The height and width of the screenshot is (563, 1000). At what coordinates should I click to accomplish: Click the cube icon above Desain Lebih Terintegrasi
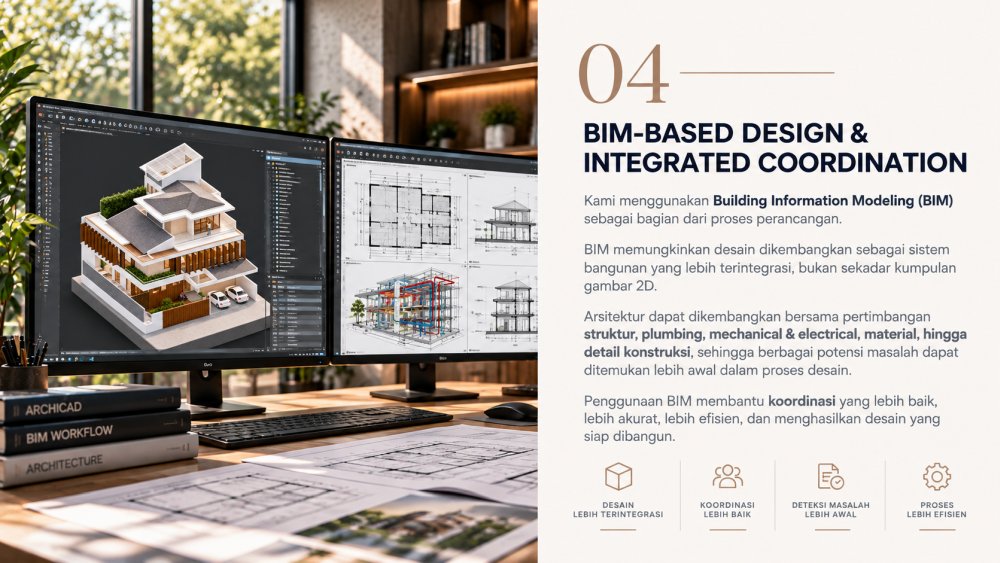[x=618, y=476]
